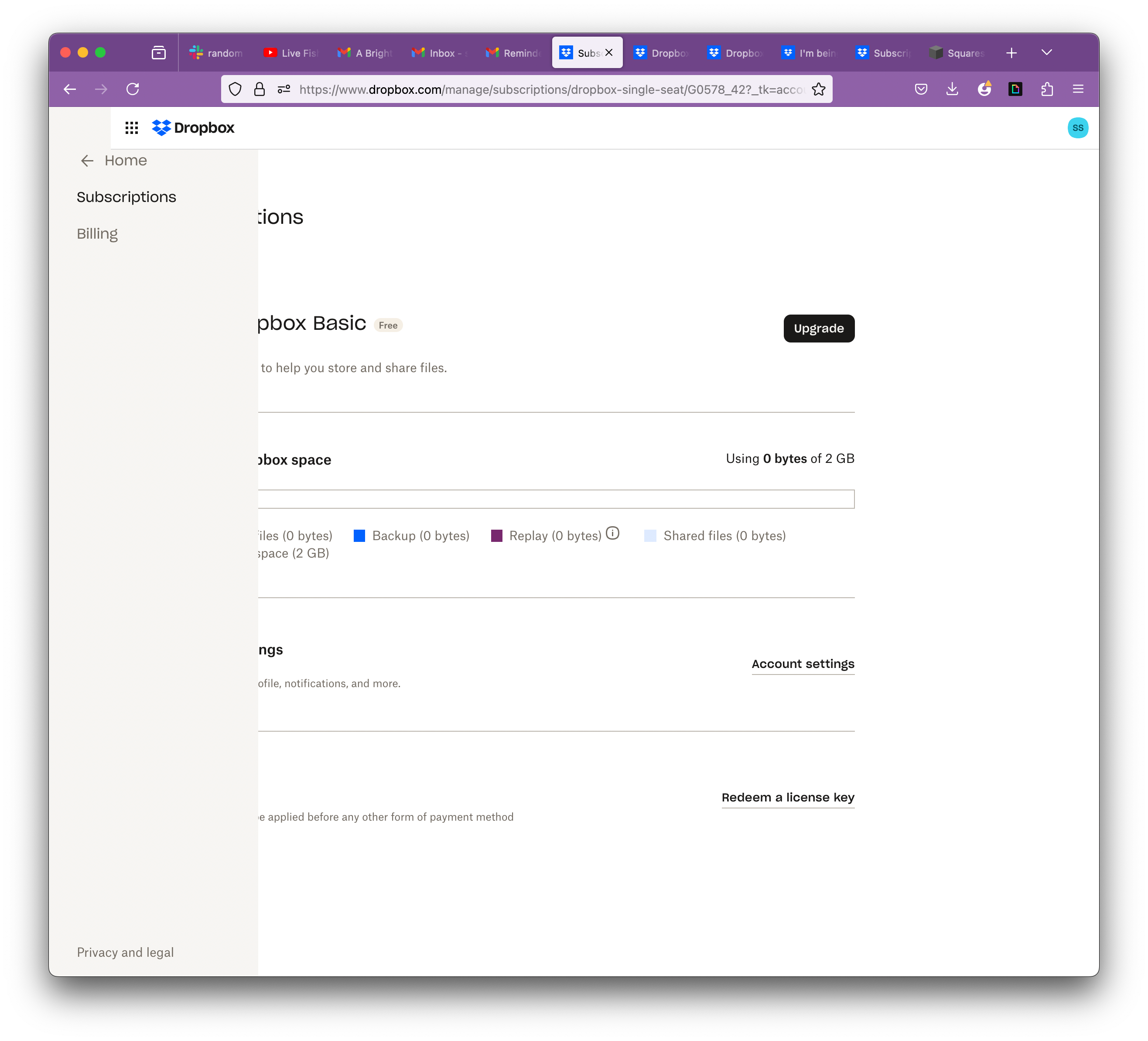Expand the list all tabs chevron
1148x1041 pixels.
click(x=1046, y=52)
